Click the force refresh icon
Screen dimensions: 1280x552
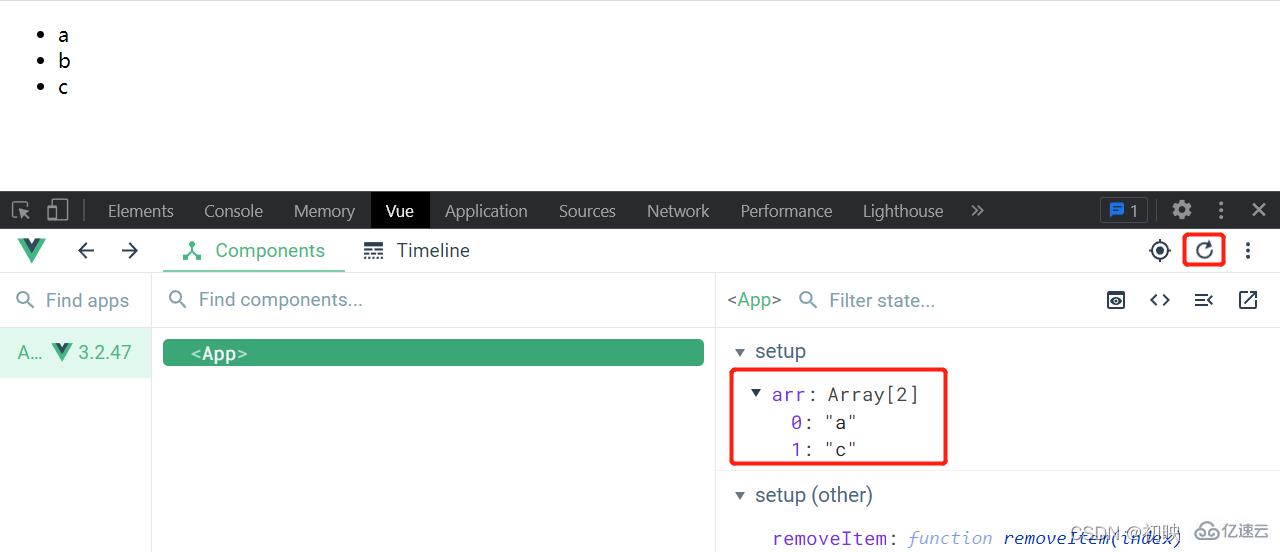1204,250
